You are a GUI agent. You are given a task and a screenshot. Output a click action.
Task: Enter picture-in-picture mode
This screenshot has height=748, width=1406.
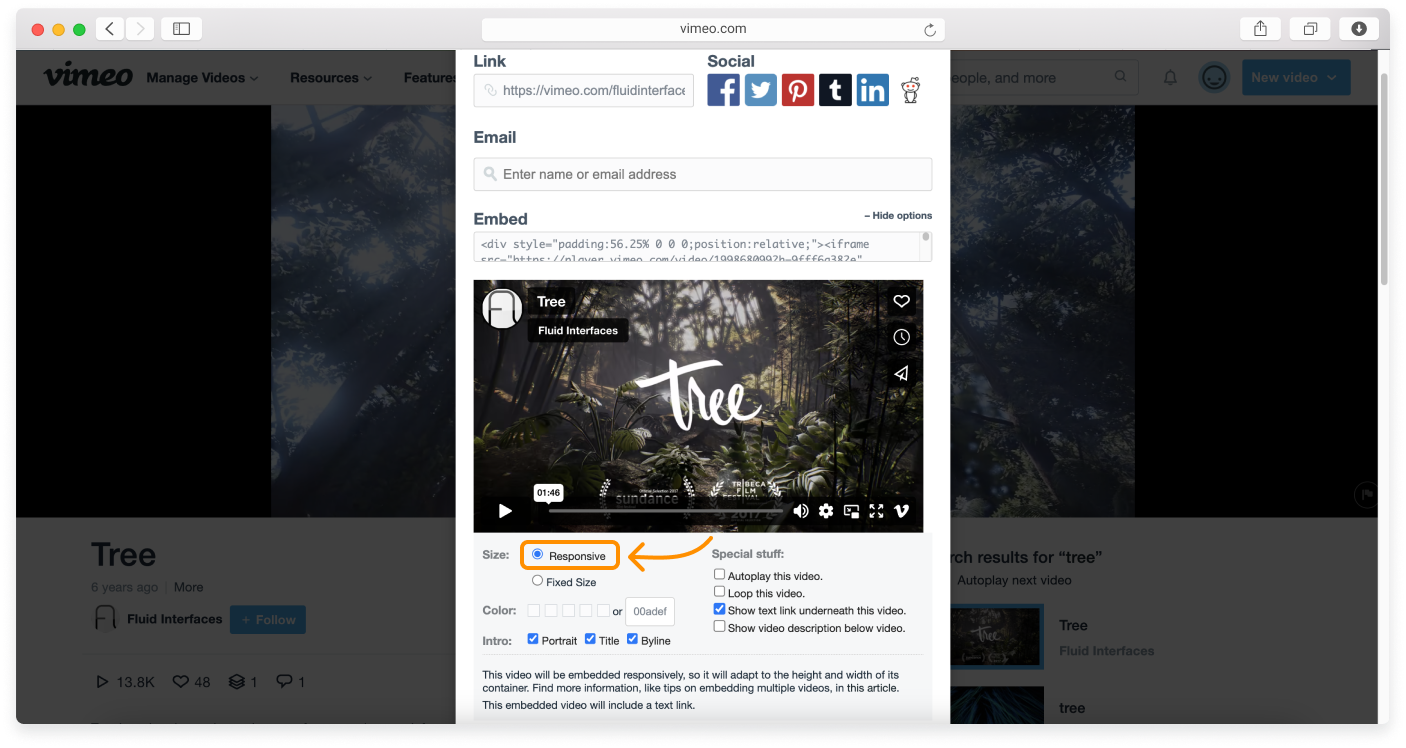click(851, 510)
